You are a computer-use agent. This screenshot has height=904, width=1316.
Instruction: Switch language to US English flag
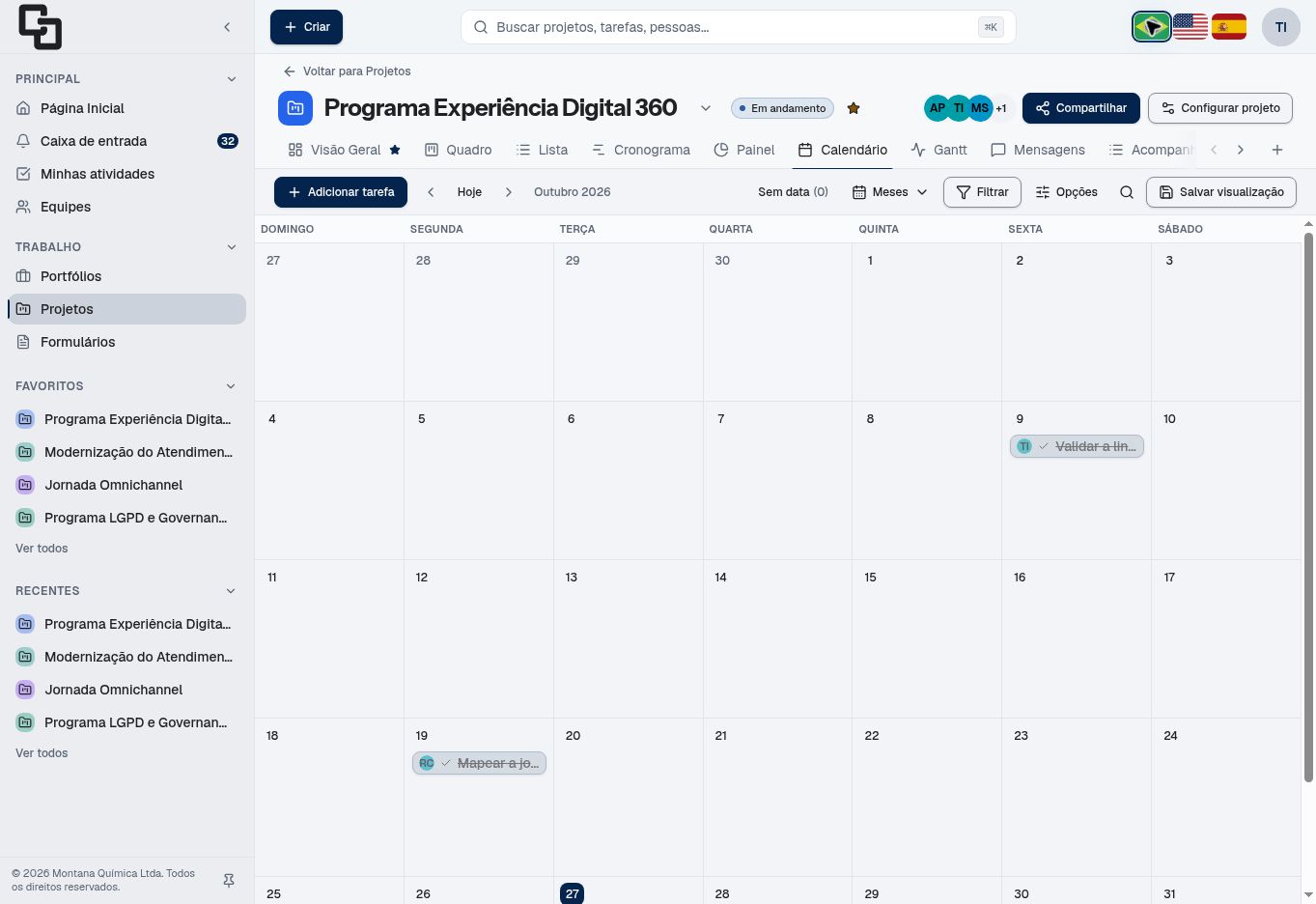pyautogui.click(x=1190, y=27)
